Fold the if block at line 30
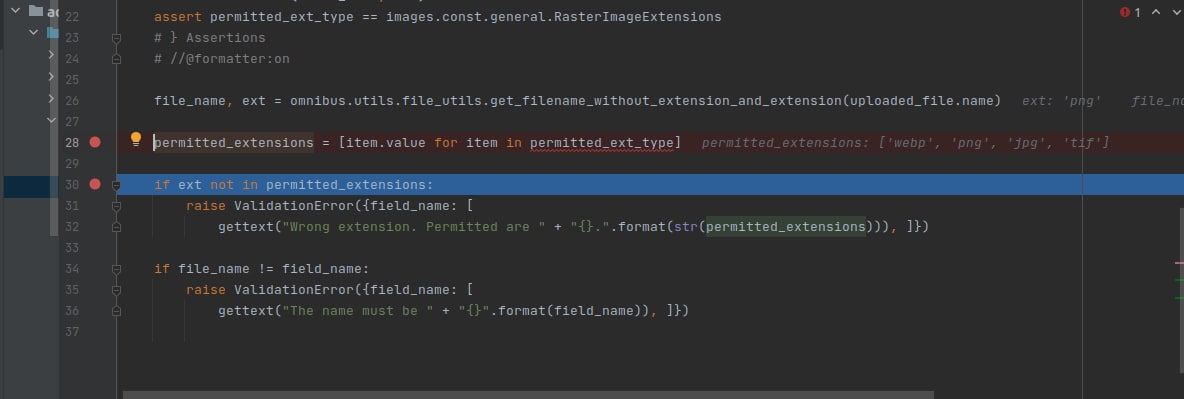This screenshot has width=1184, height=399. coord(116,184)
